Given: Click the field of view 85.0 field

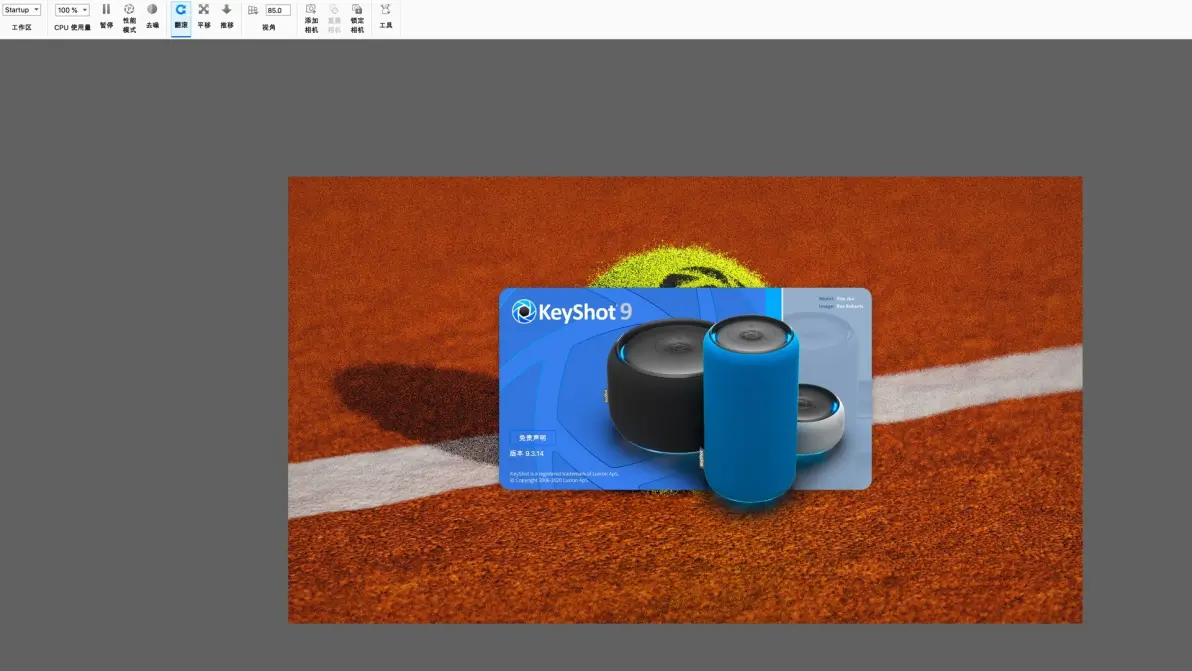Looking at the screenshot, I should click(277, 10).
